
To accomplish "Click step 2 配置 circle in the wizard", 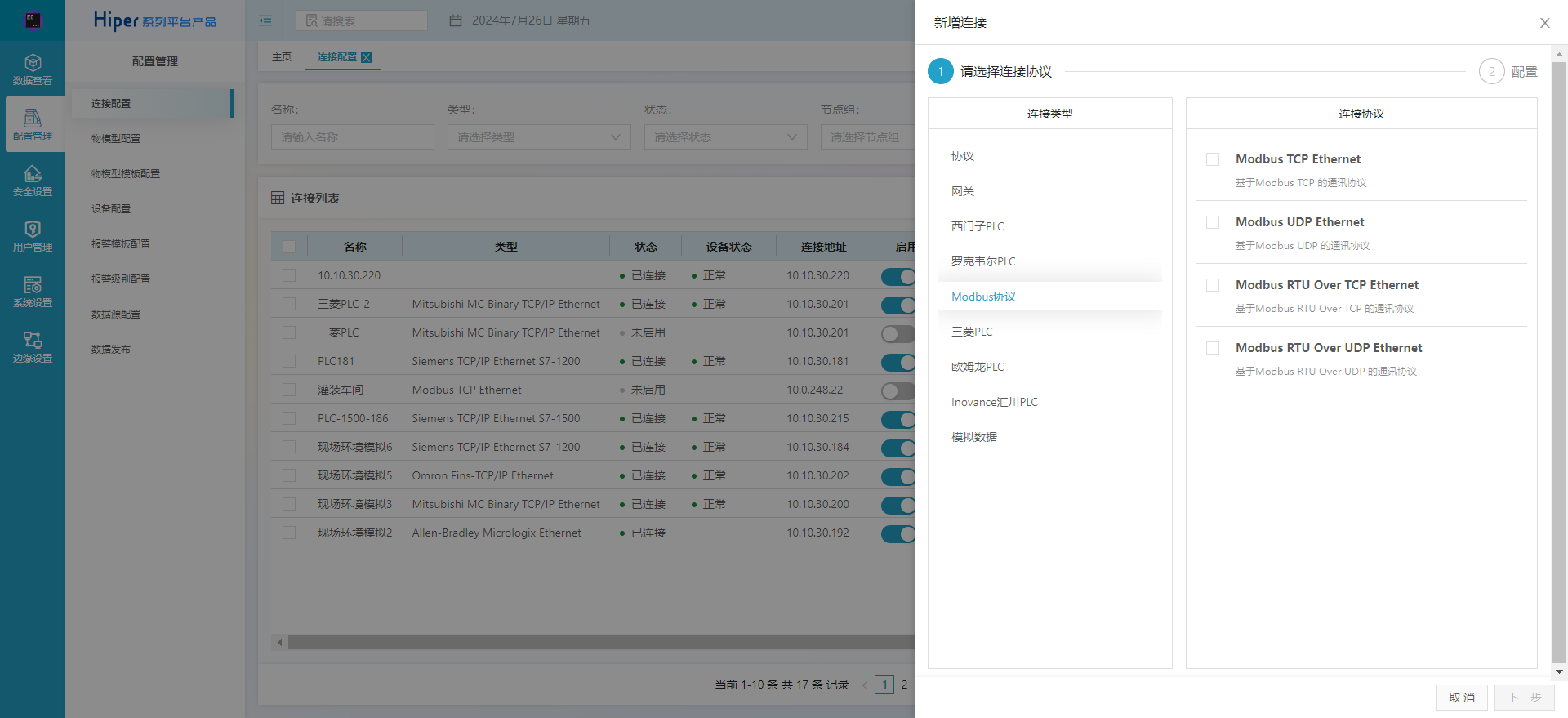I will [1491, 71].
